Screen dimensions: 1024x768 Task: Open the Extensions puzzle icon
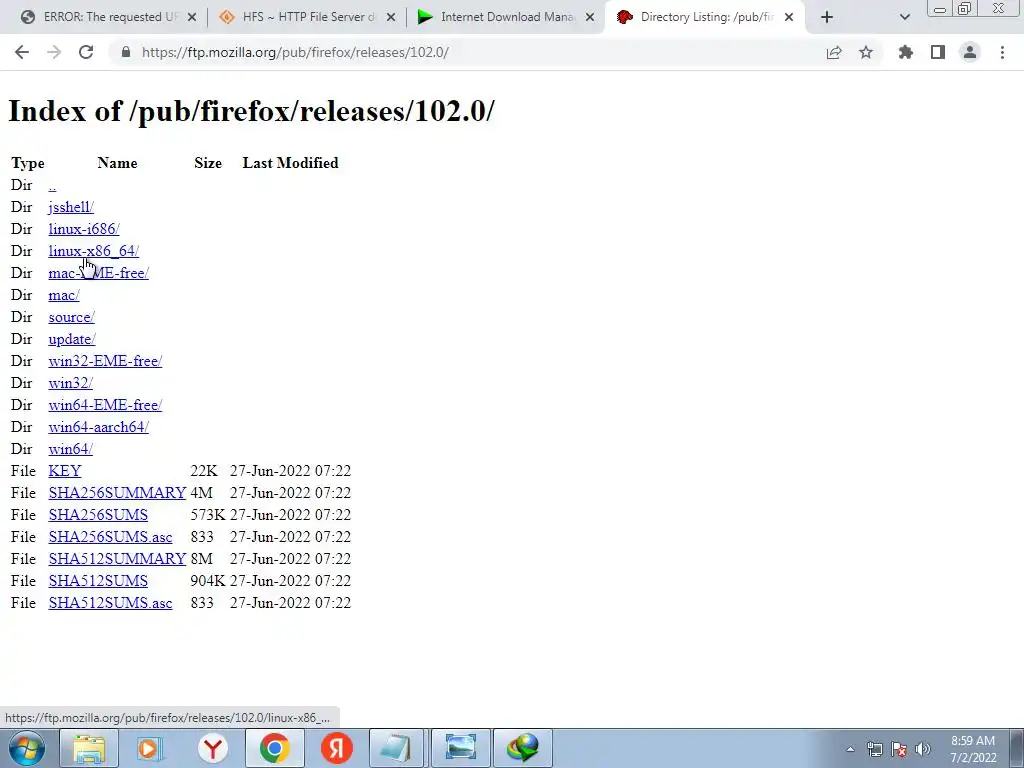pos(906,52)
